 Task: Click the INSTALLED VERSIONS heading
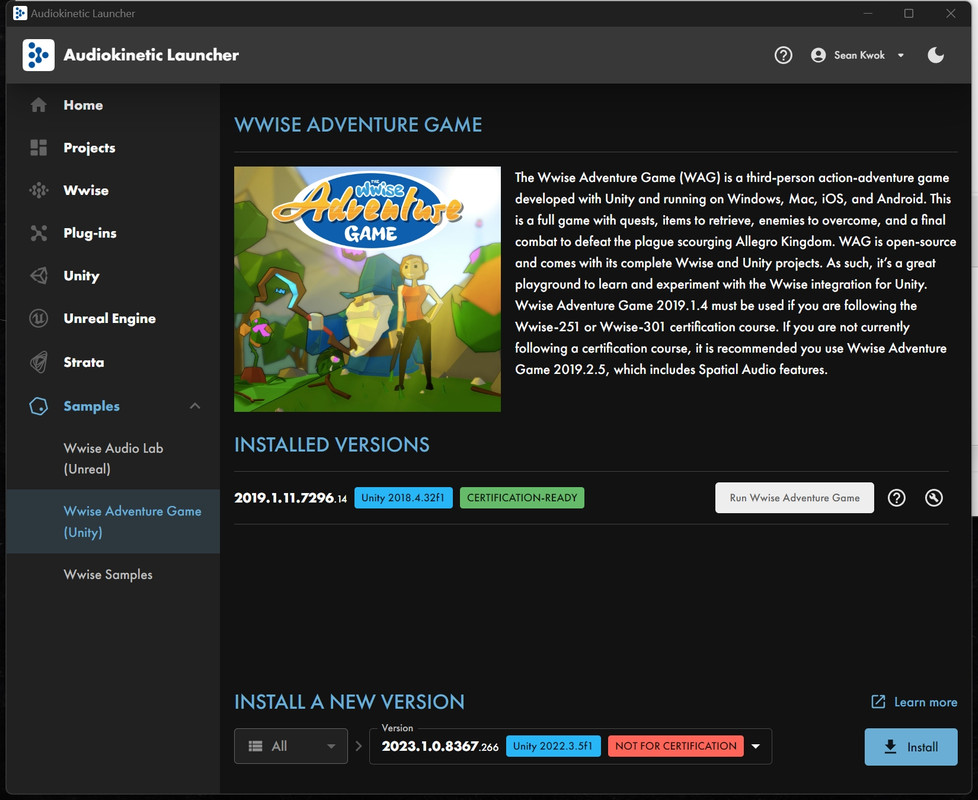click(332, 445)
